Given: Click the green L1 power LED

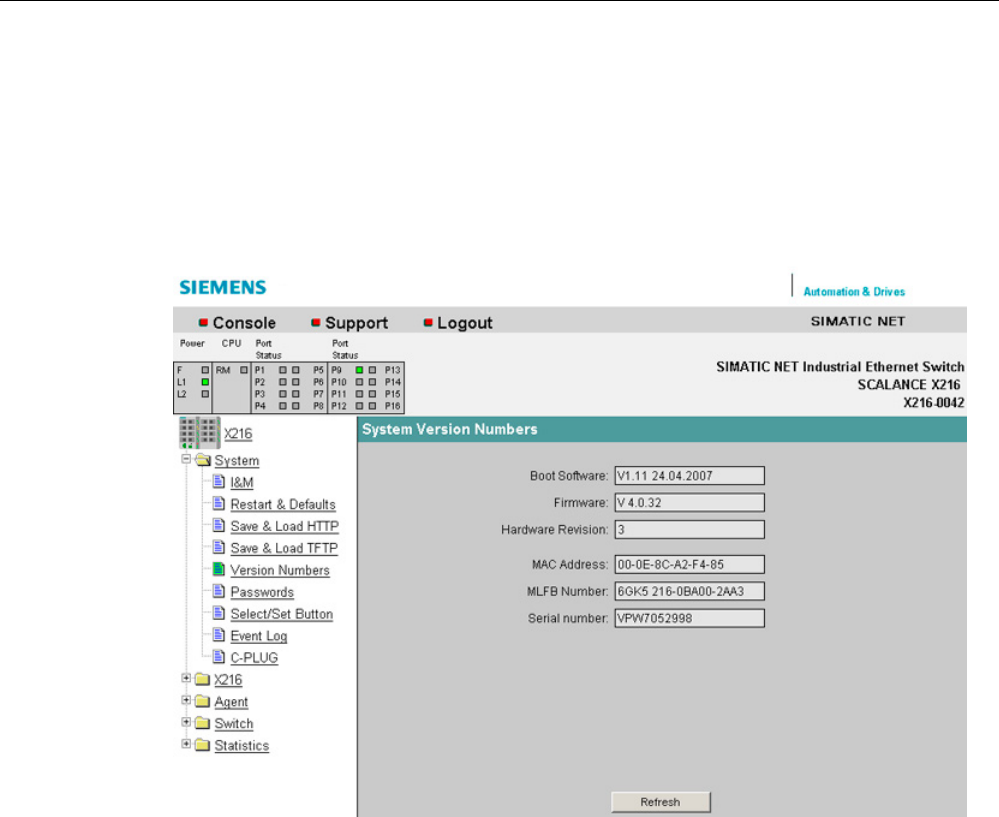Looking at the screenshot, I should click(x=205, y=382).
